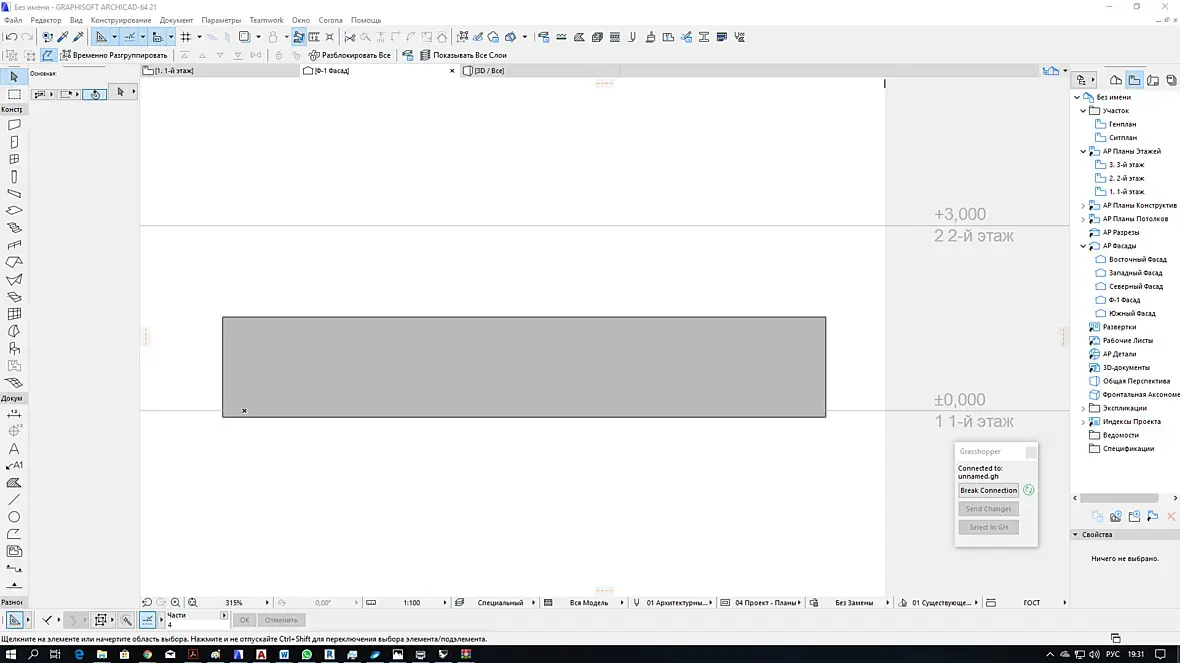The height and width of the screenshot is (663, 1180).
Task: Click the Отменить button
Action: pos(281,620)
